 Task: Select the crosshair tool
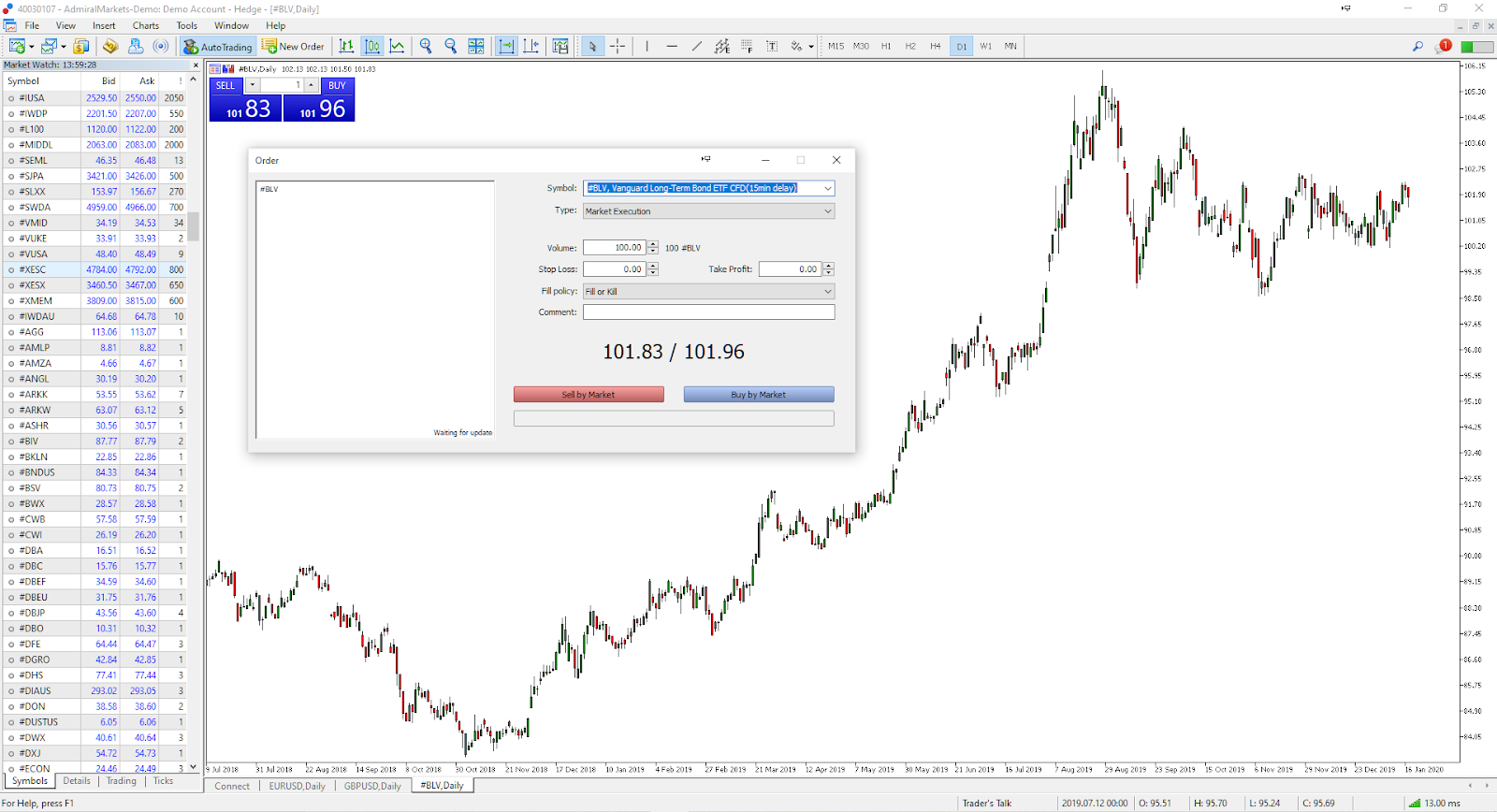pyautogui.click(x=618, y=46)
